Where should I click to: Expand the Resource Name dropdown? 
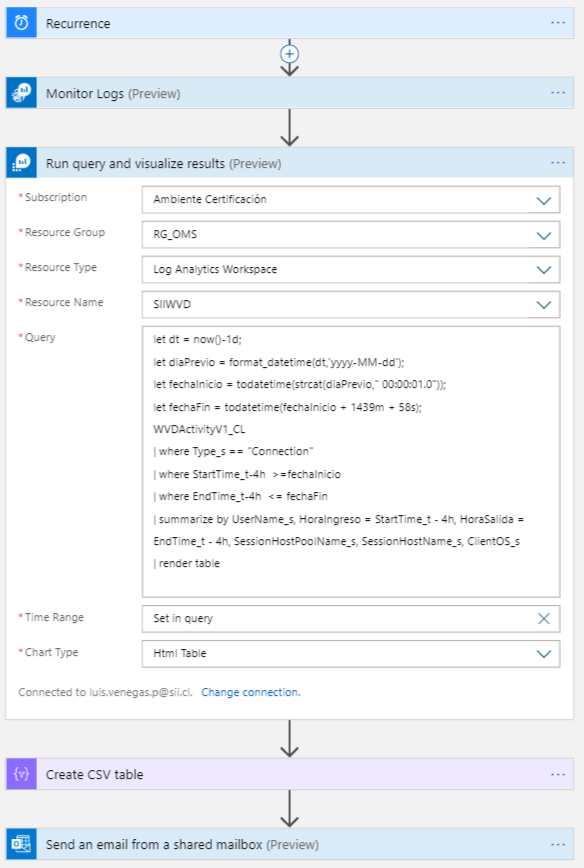[544, 304]
